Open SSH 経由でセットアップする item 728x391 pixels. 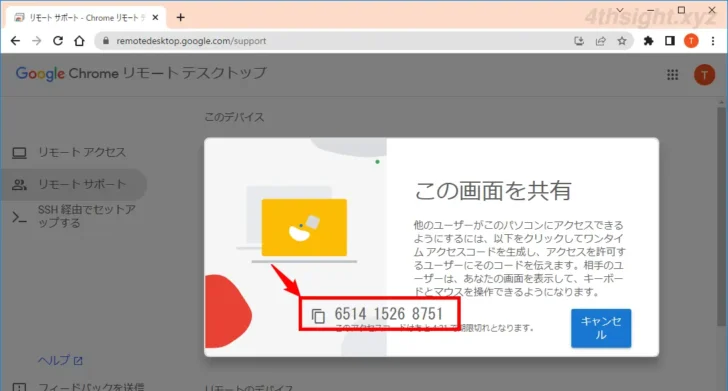click(87, 216)
